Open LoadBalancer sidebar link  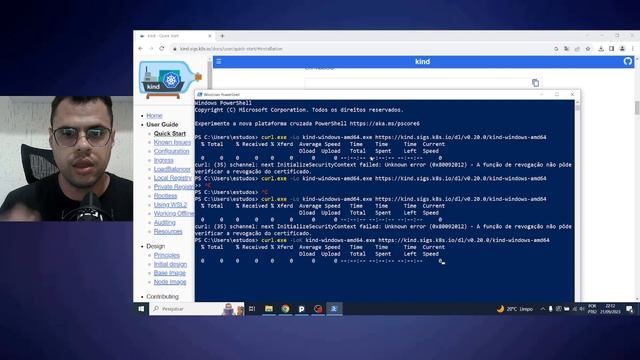[x=172, y=169]
